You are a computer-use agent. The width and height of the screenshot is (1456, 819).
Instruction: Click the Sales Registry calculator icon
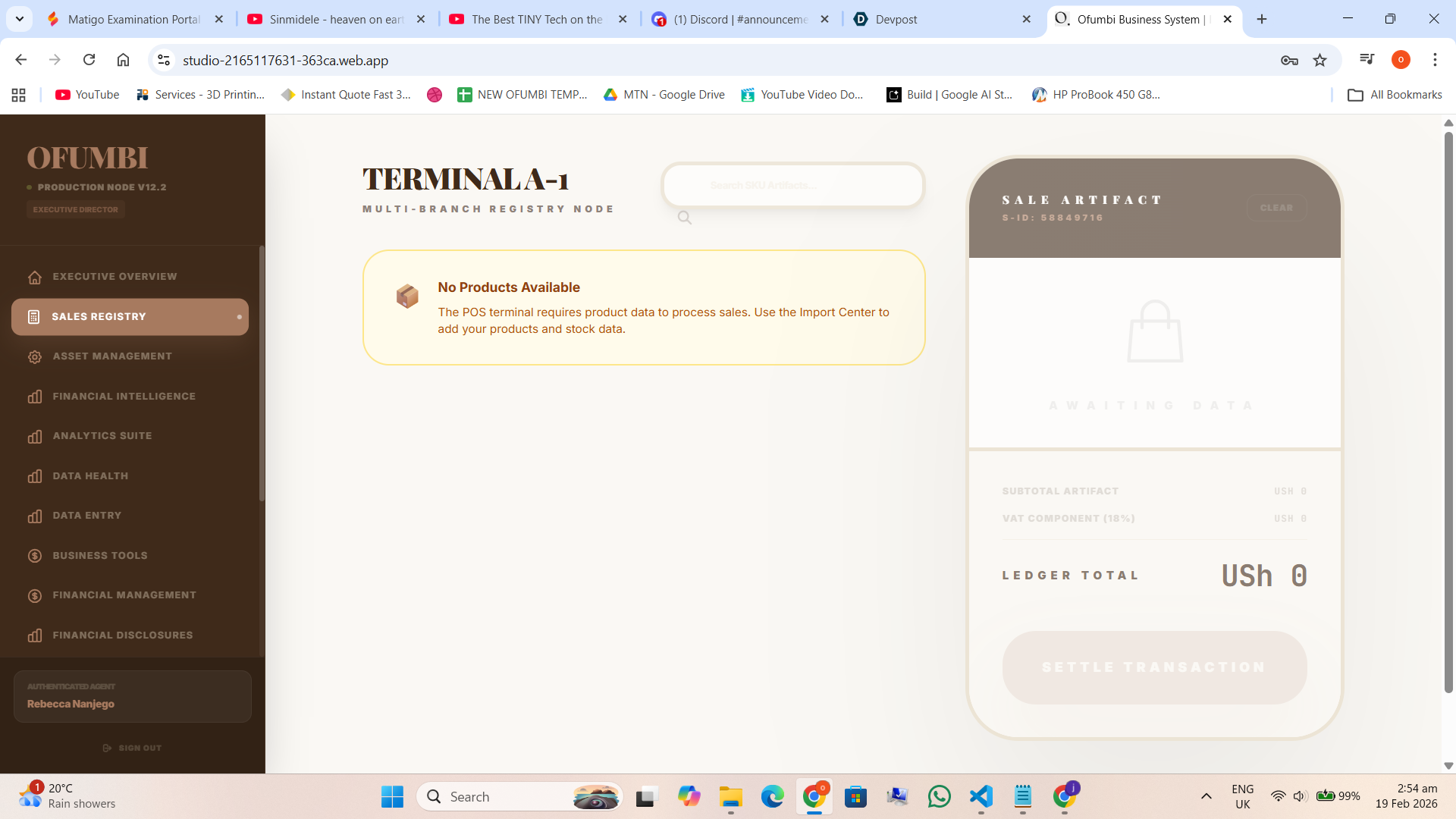pos(33,317)
